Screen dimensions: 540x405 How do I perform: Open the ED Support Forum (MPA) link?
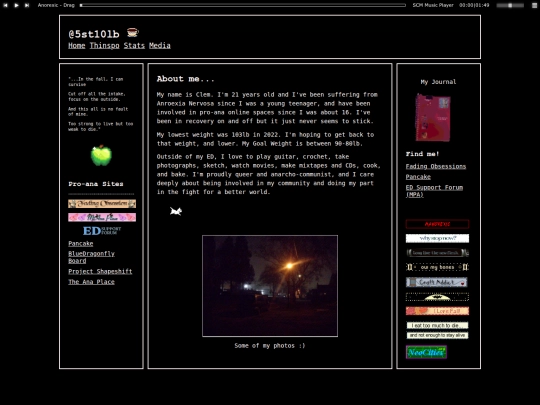(x=434, y=191)
